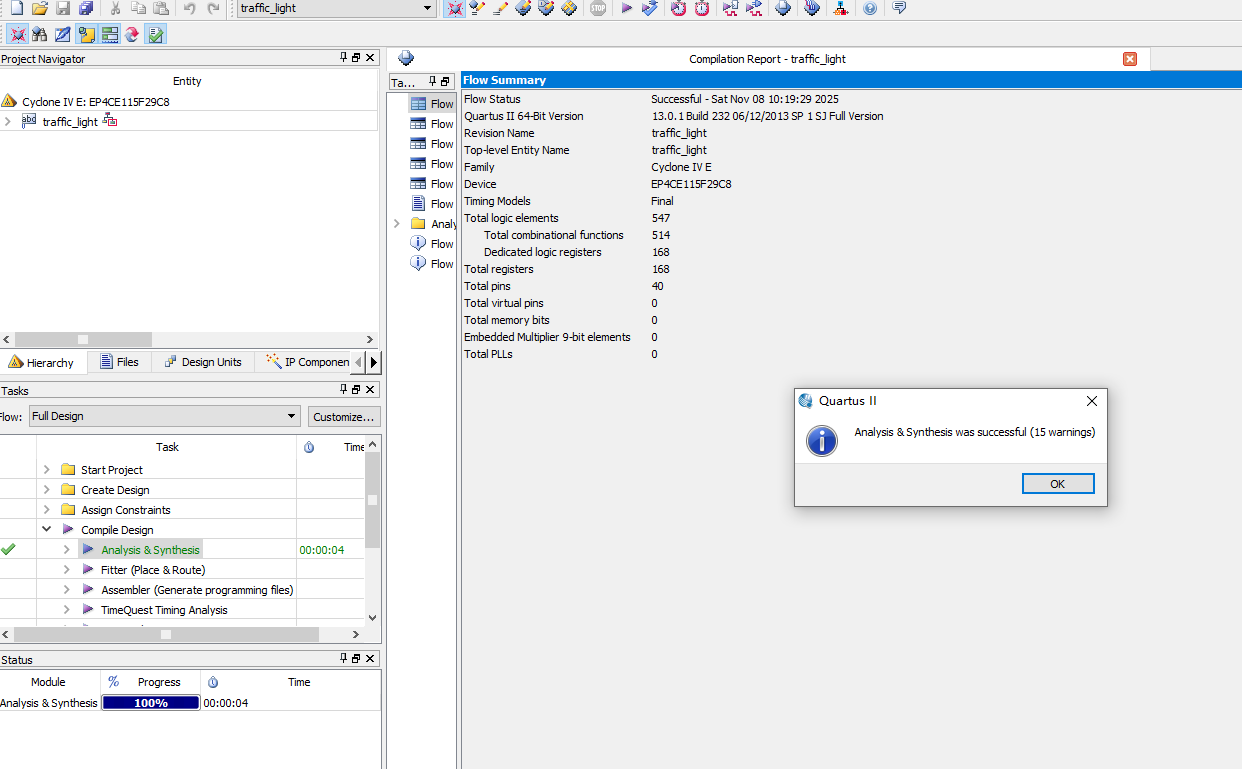Click the Save floppy disk icon
Screen dimensions: 1242x769
click(62, 8)
